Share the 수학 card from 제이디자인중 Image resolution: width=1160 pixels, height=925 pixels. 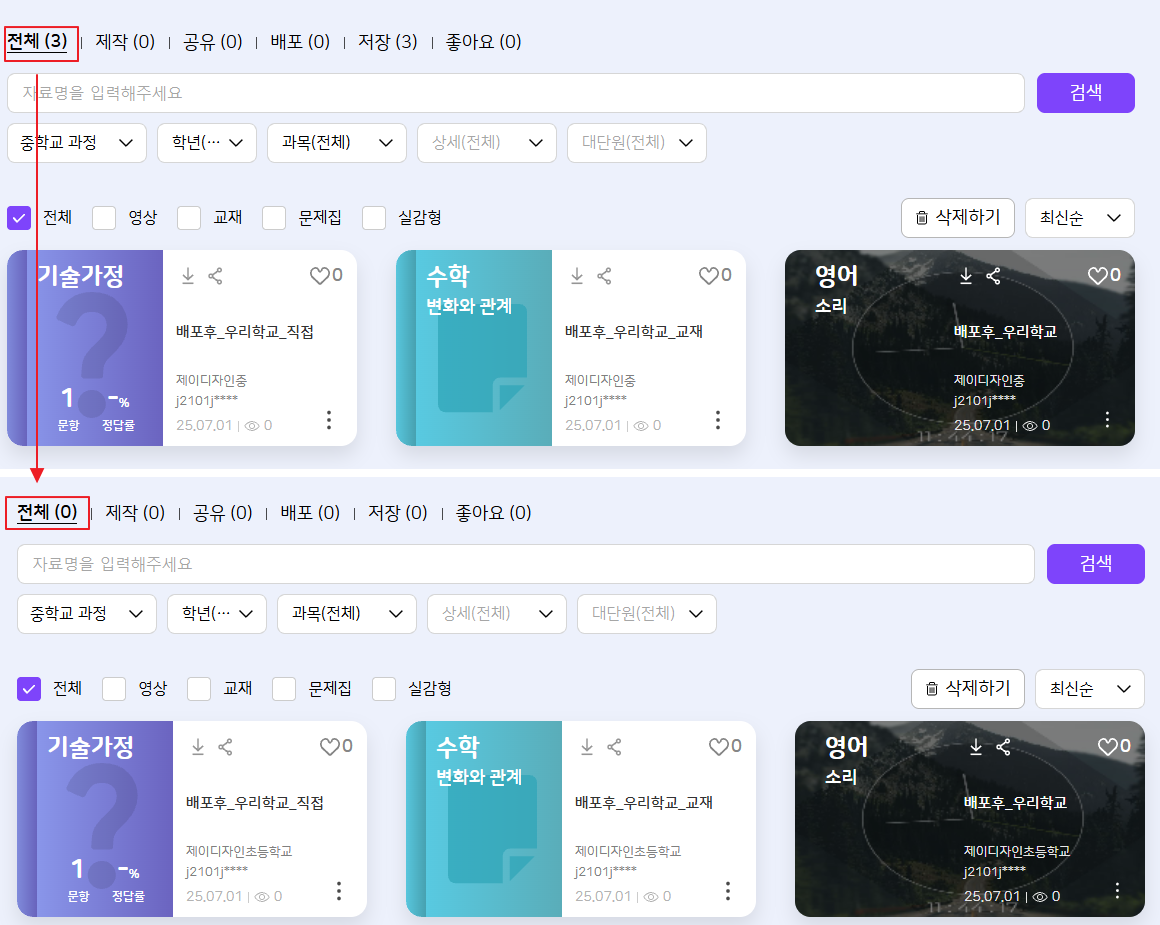(605, 276)
